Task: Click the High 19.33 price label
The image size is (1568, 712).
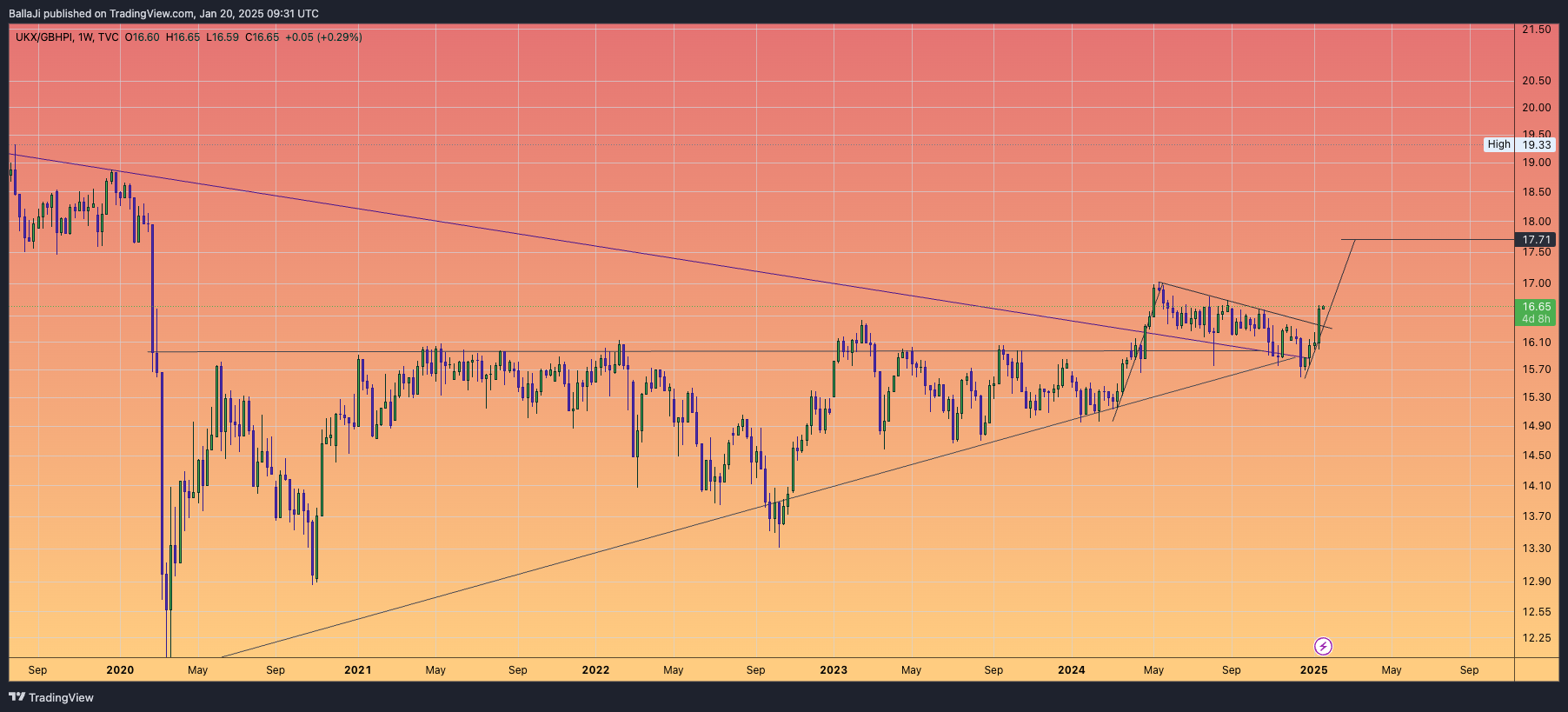Action: tap(1519, 144)
